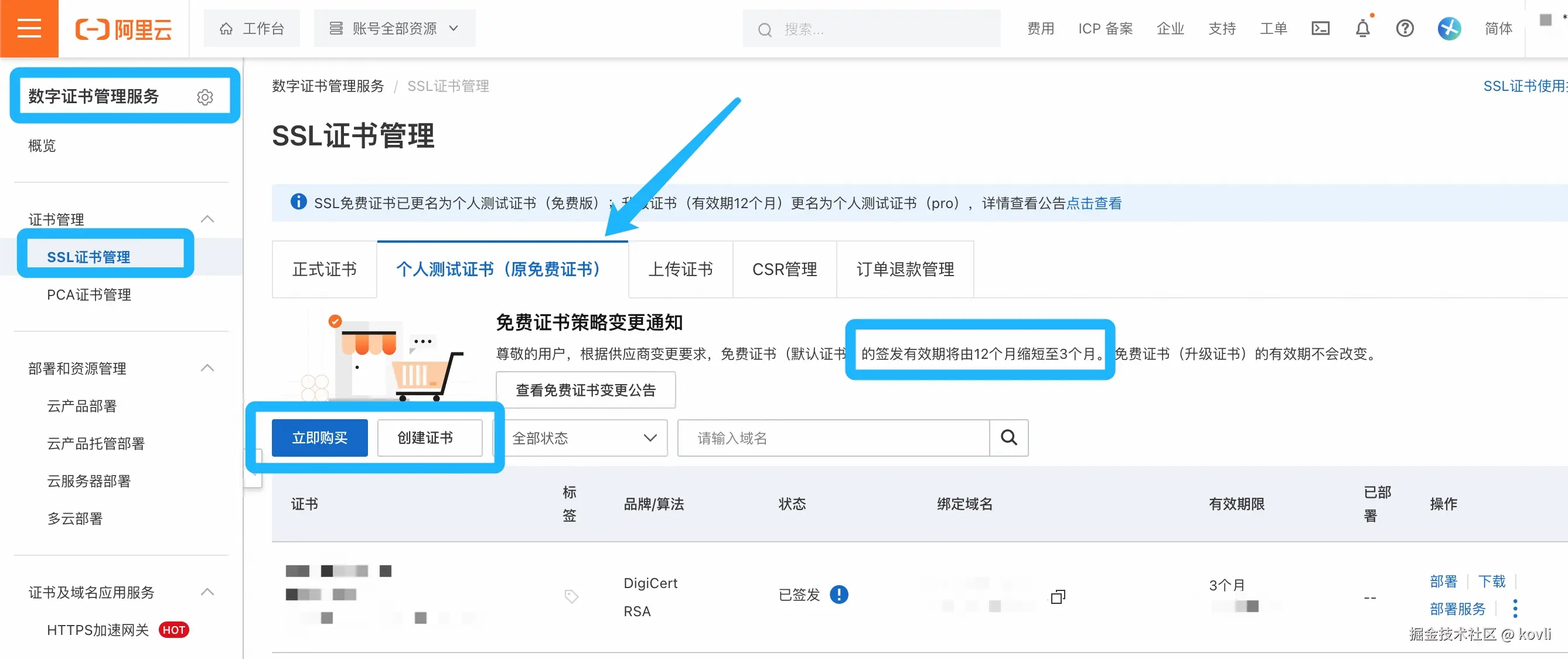The height and width of the screenshot is (659, 1568).
Task: Collapse the 证书管理 sidebar section
Action: [207, 219]
